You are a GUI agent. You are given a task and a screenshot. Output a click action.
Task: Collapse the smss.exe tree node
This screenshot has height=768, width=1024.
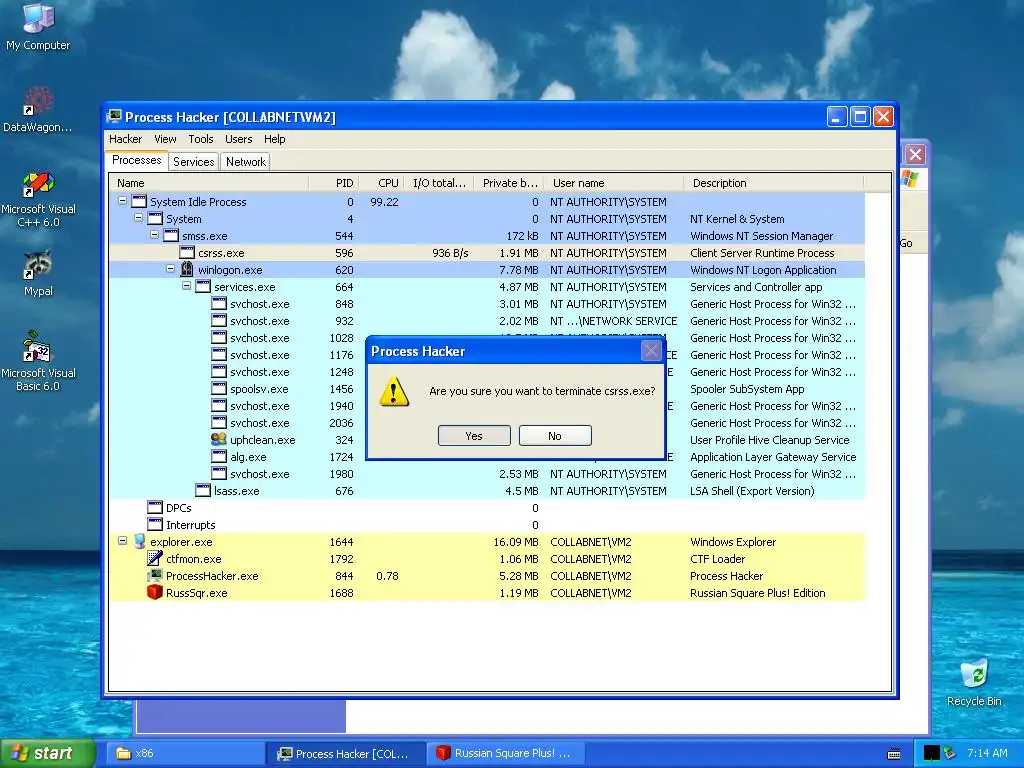click(x=154, y=235)
